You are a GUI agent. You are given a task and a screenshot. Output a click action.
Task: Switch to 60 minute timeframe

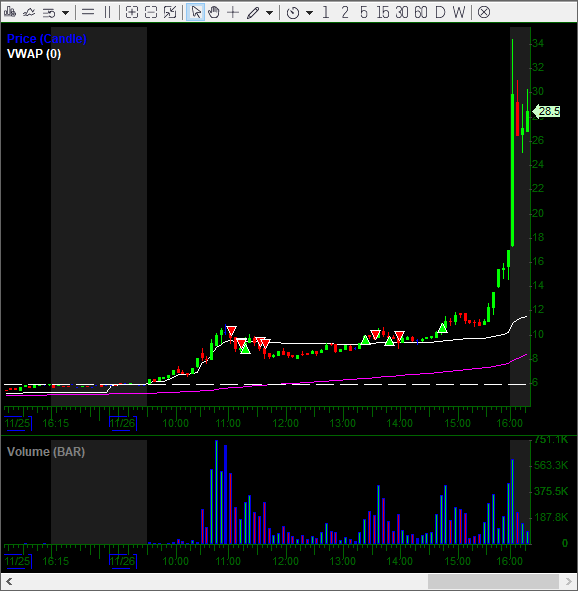coord(421,12)
